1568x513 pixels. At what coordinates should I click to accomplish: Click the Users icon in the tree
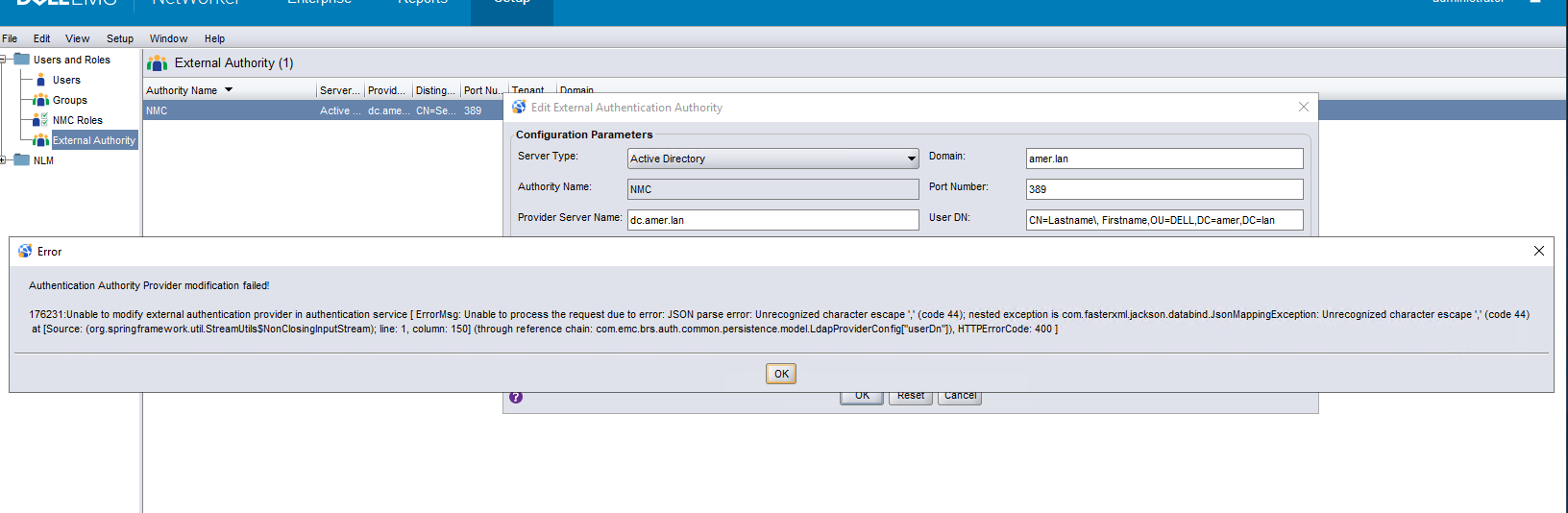pos(40,80)
